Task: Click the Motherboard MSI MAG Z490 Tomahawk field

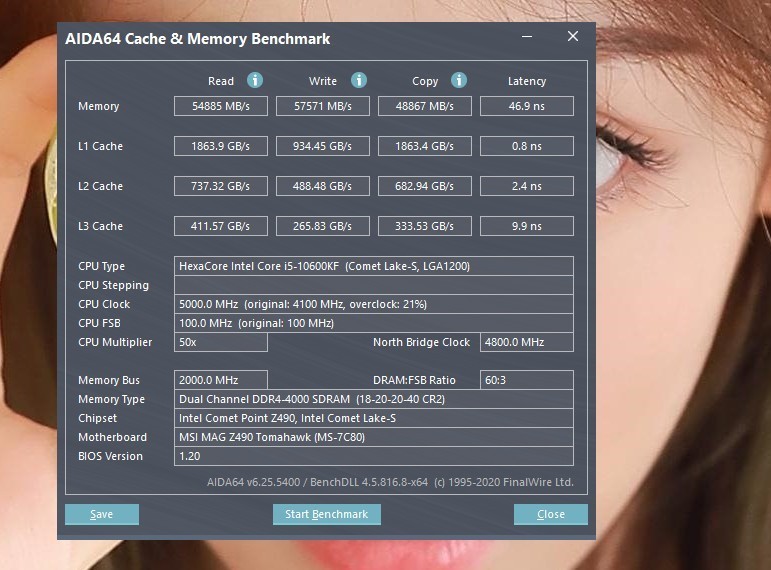Action: (374, 437)
